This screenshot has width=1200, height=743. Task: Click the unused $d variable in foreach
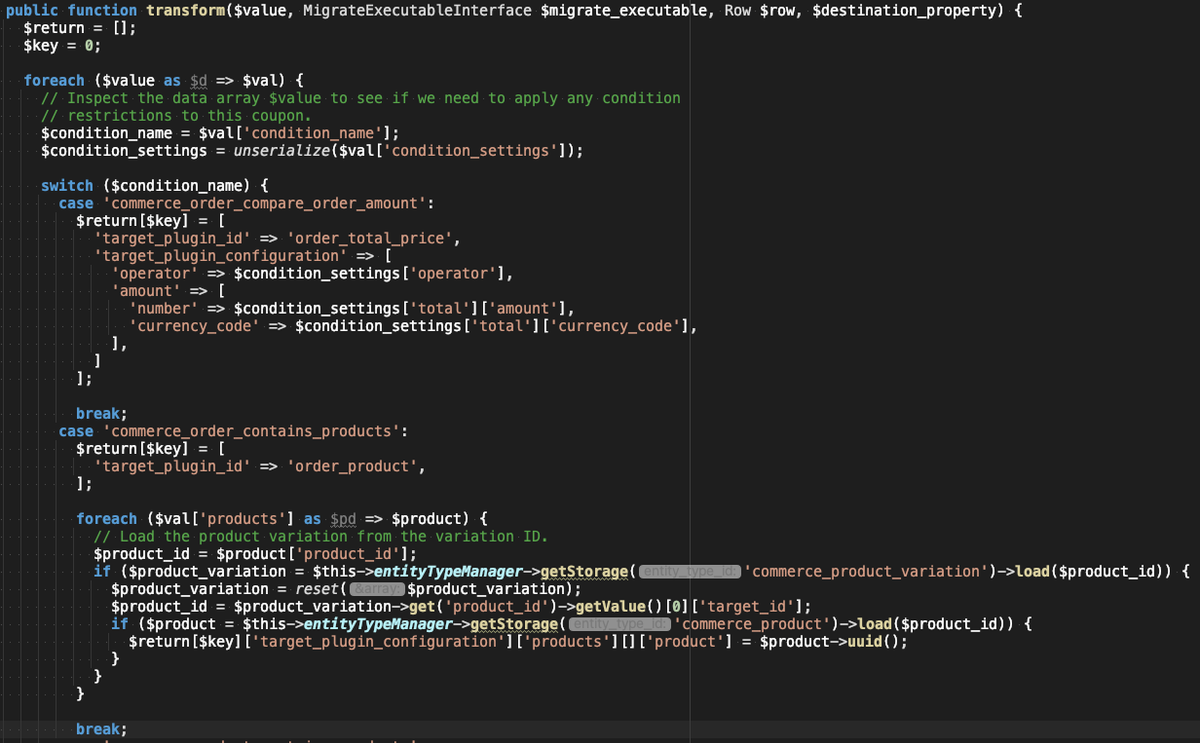pos(199,81)
